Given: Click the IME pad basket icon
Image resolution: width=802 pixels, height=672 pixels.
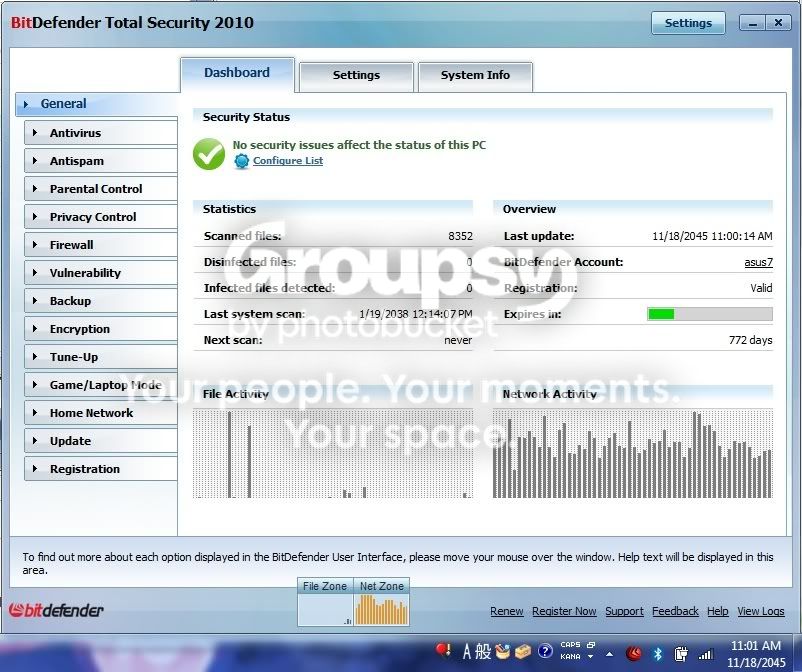Looking at the screenshot, I should 503,651.
